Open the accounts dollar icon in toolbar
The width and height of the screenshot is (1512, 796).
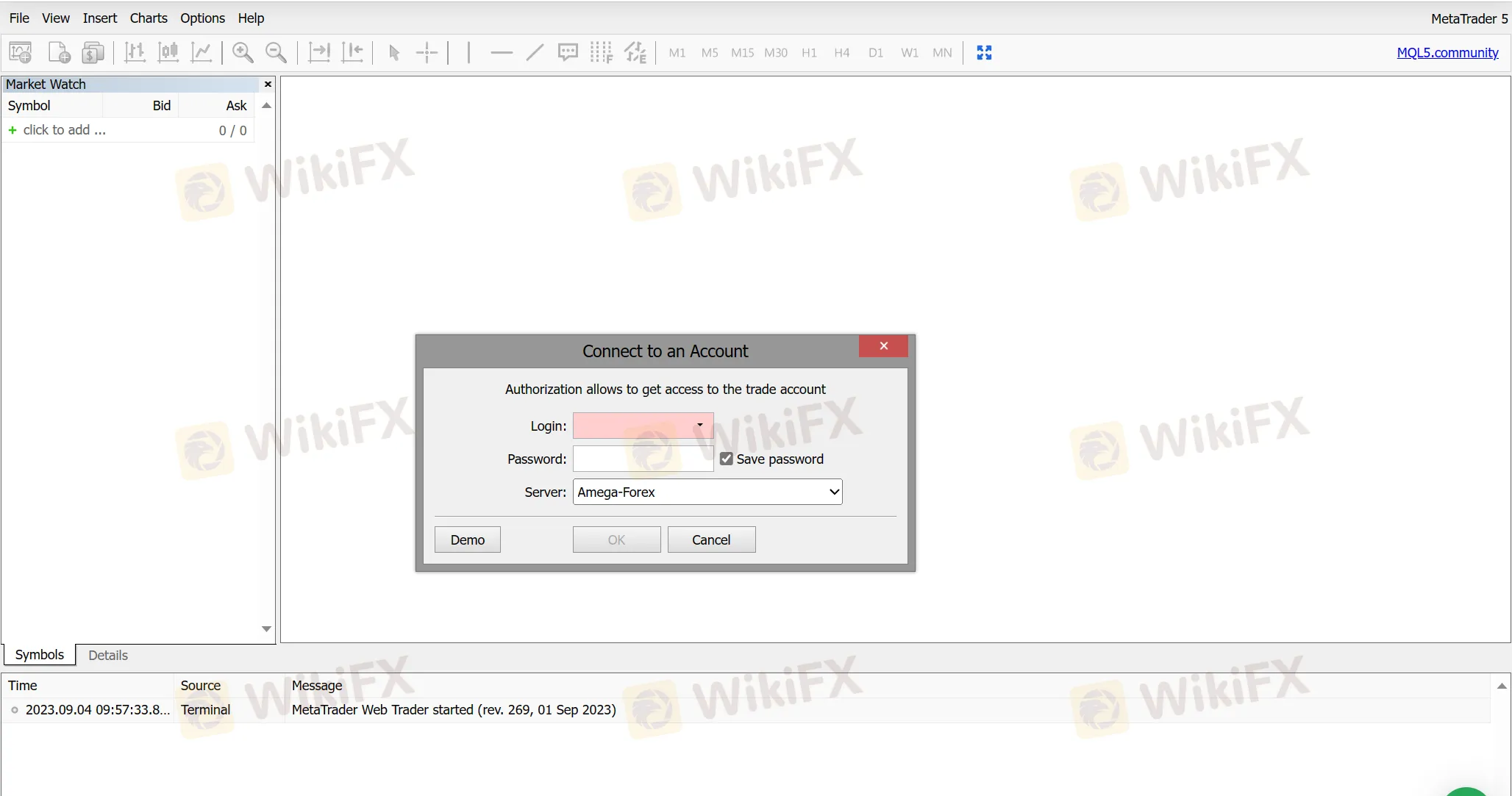[x=93, y=52]
